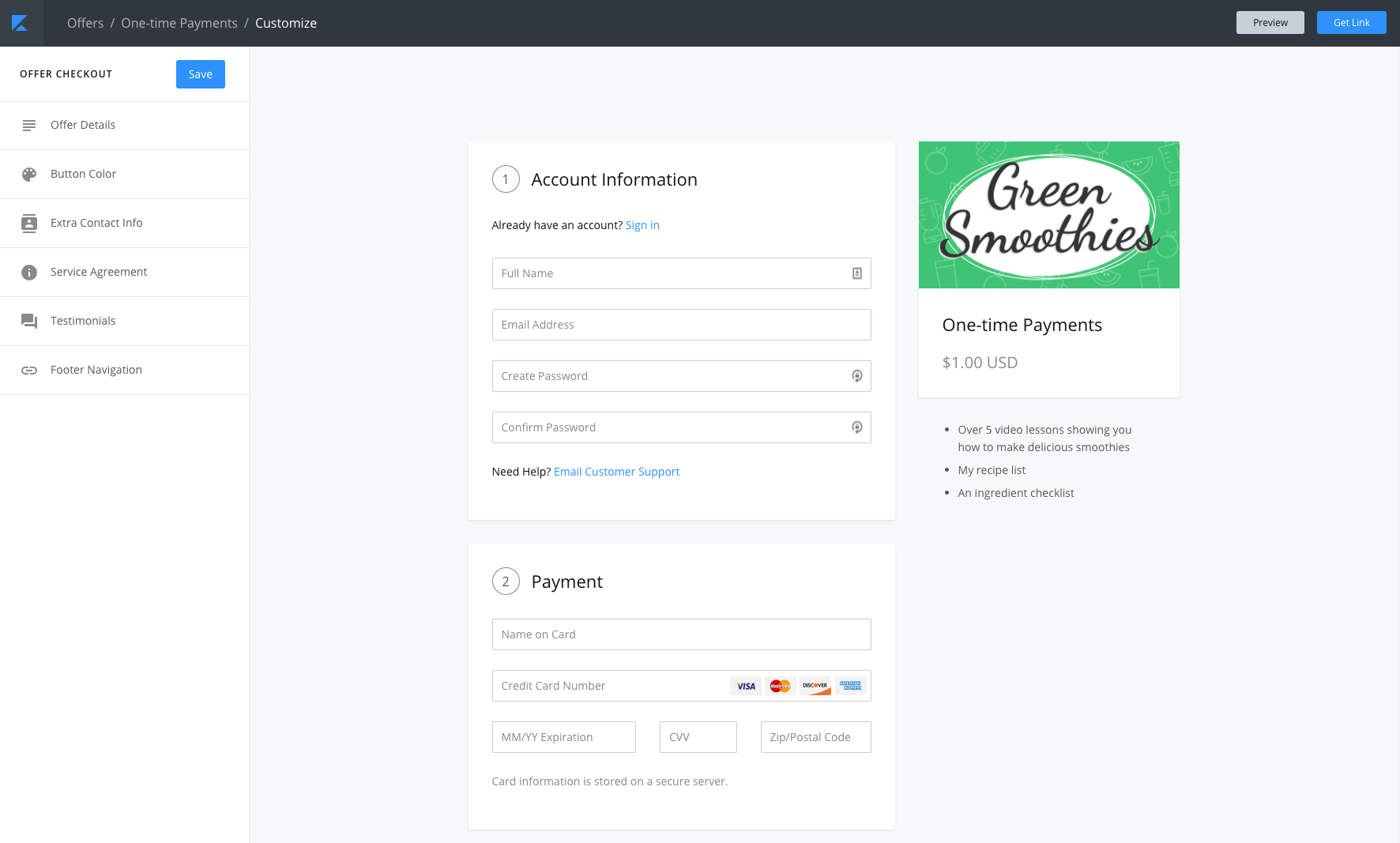Click the Service Agreement info icon
Screen dimensions: 1400x843
(29, 272)
